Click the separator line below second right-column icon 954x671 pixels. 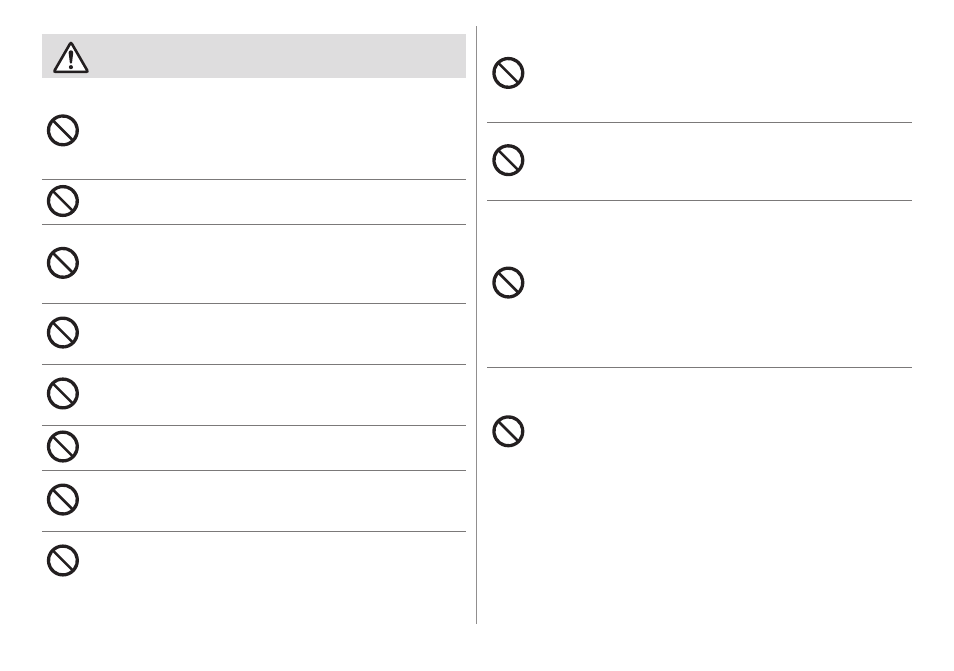coord(699,200)
